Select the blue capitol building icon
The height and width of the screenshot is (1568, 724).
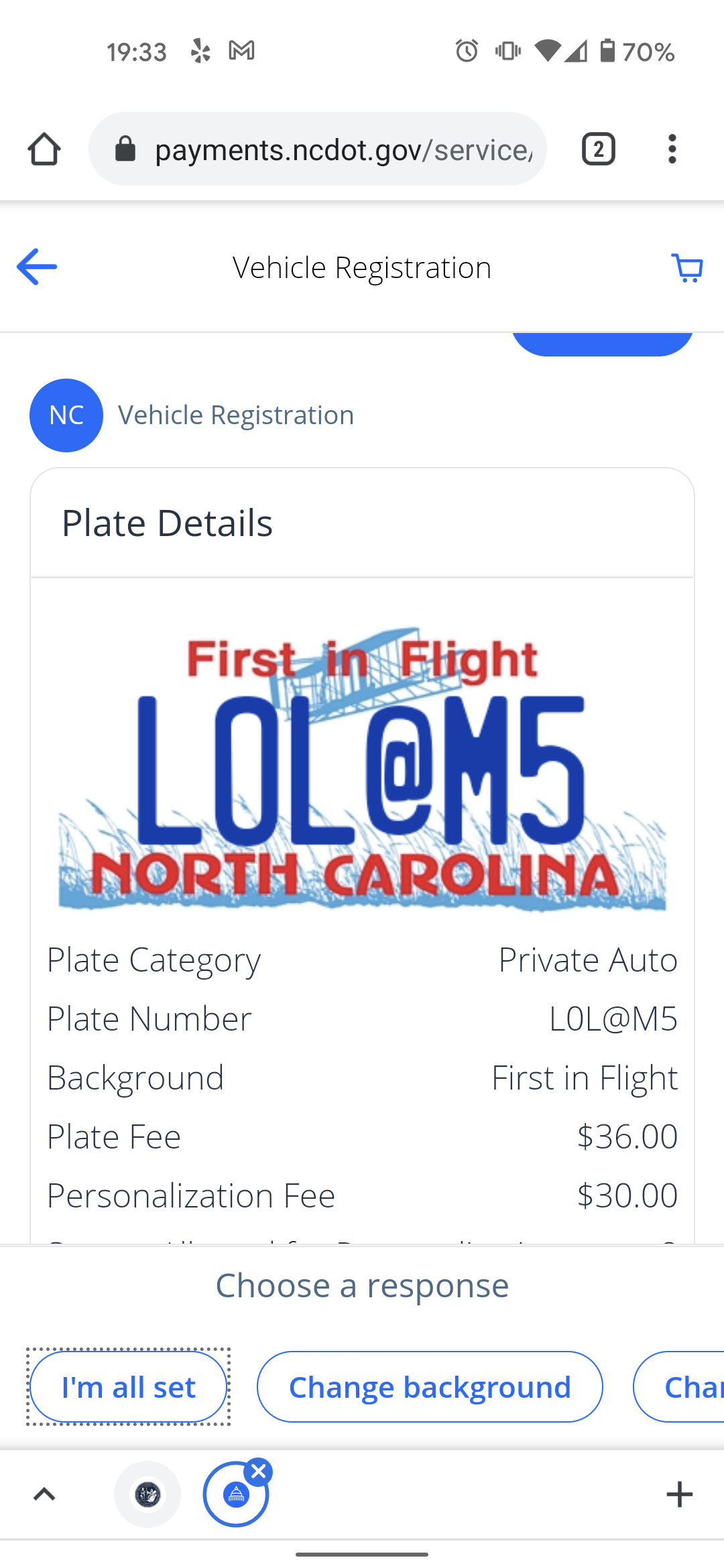tap(235, 1496)
